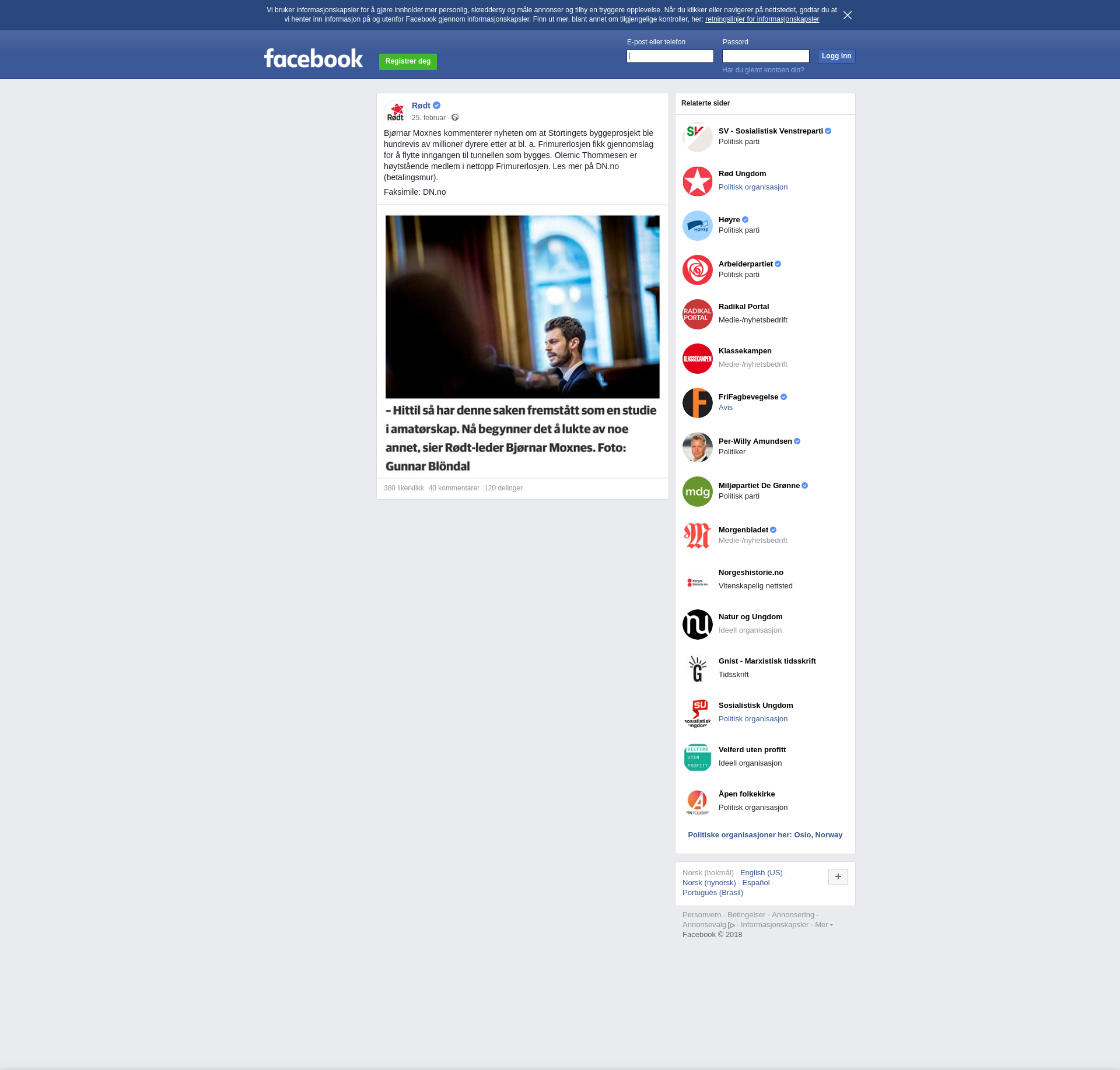This screenshot has height=1070, width=1120.
Task: Open 'Politiske organisasjoner her: Oslo, Norway' link
Action: point(765,835)
